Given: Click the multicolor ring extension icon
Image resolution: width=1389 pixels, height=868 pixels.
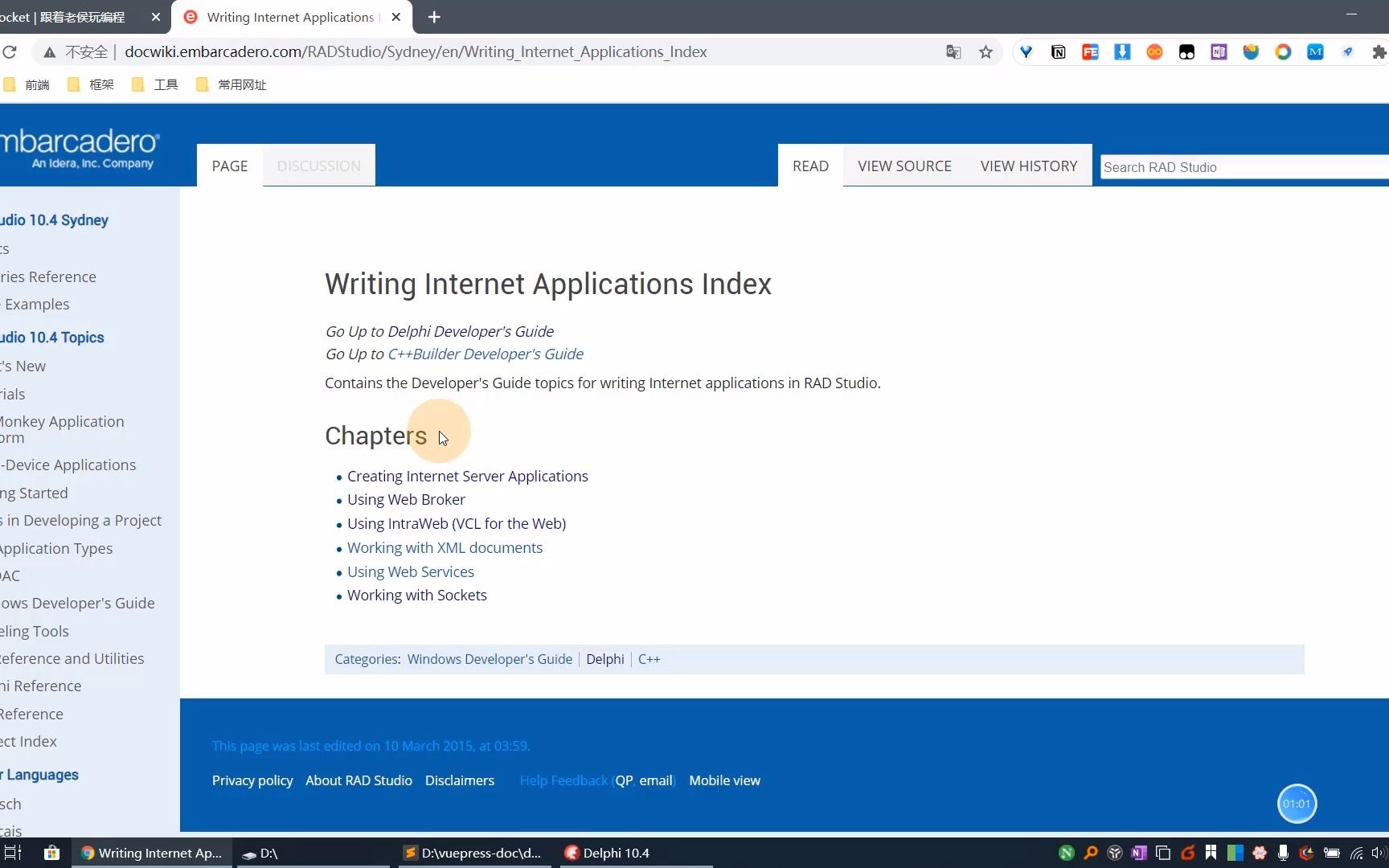Looking at the screenshot, I should [1283, 52].
